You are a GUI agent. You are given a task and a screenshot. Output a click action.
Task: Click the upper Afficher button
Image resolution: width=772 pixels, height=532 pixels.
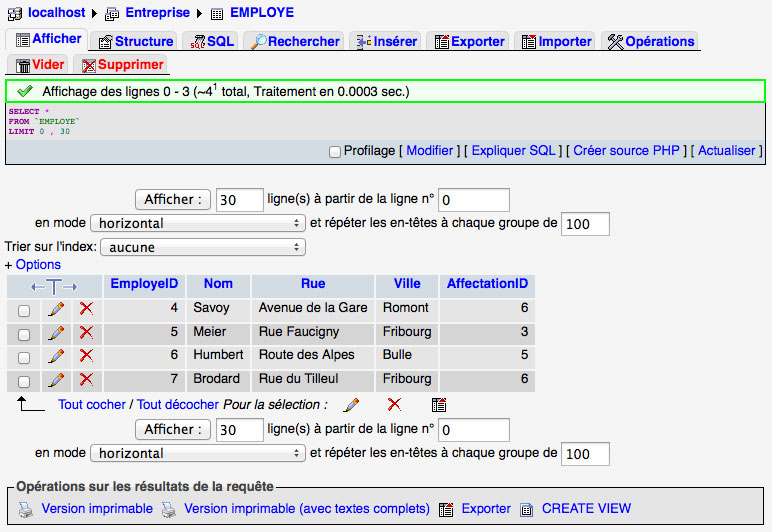coord(173,199)
